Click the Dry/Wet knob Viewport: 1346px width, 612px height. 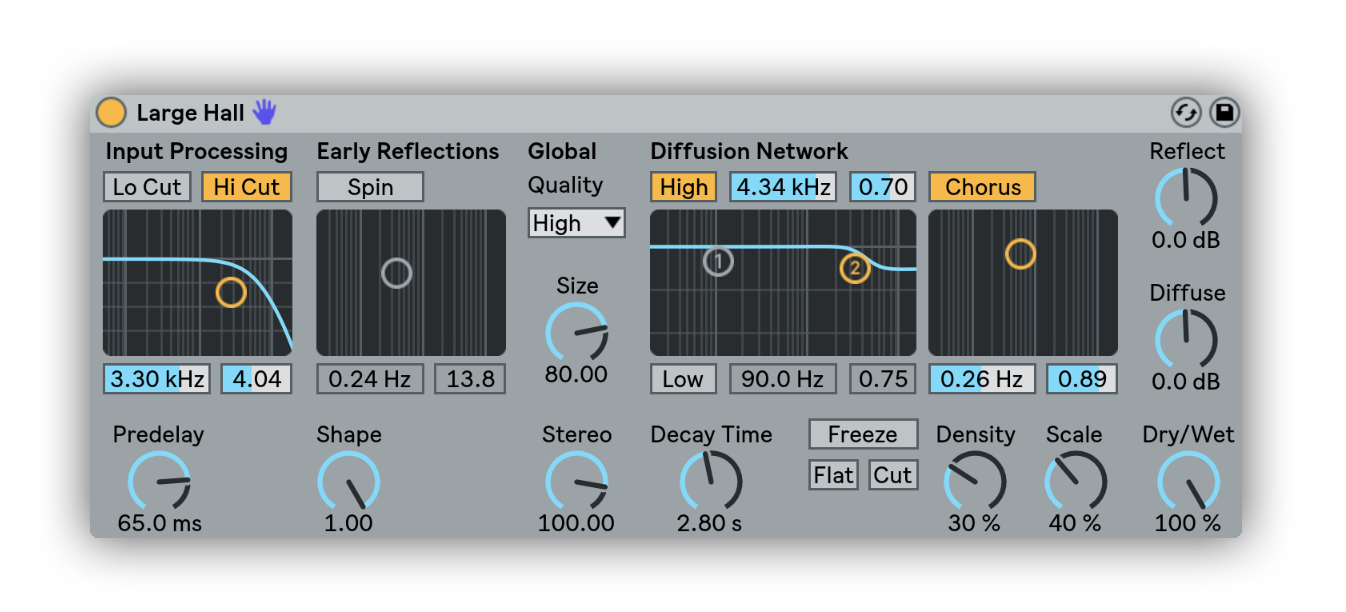[x=1188, y=482]
